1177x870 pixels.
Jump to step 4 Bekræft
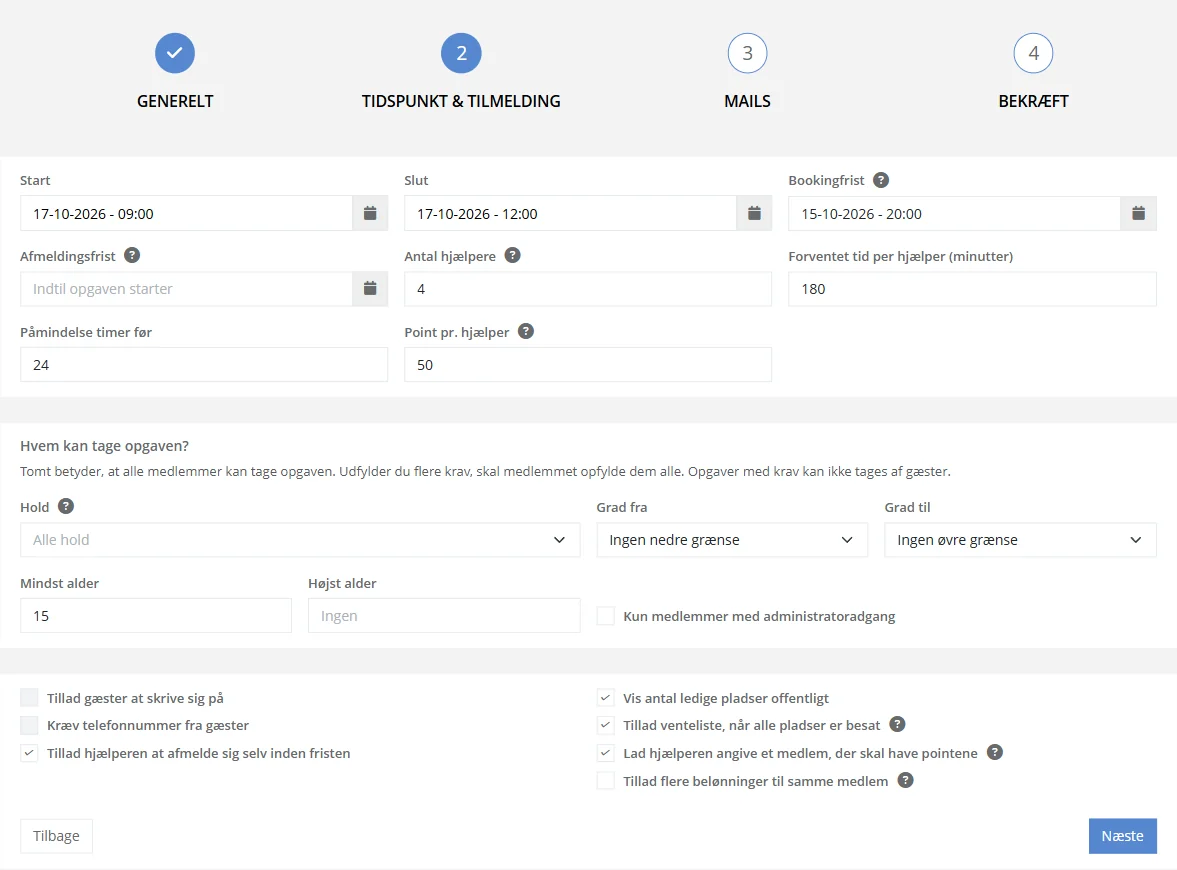1034,53
